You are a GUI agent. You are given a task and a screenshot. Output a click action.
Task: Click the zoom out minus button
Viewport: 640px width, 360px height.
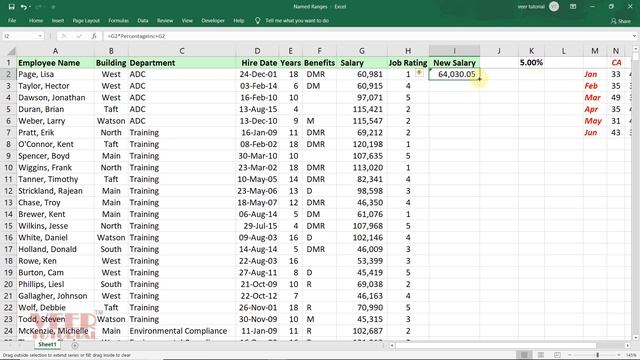click(x=570, y=355)
